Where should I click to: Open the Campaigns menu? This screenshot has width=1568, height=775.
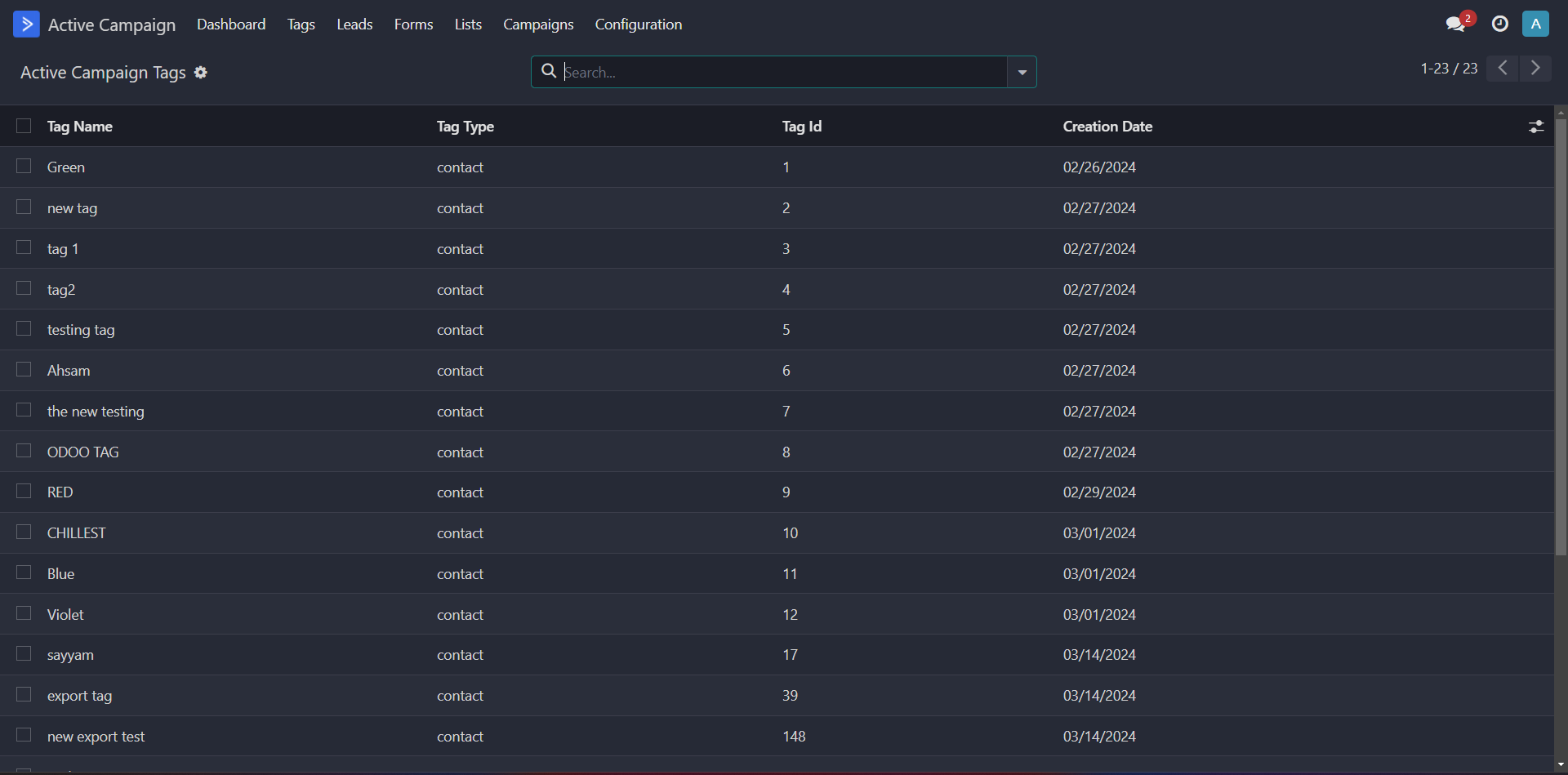click(538, 24)
